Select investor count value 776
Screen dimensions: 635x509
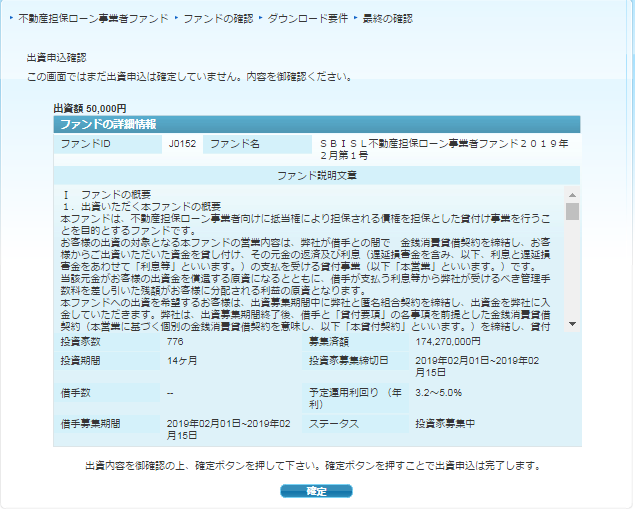click(175, 341)
